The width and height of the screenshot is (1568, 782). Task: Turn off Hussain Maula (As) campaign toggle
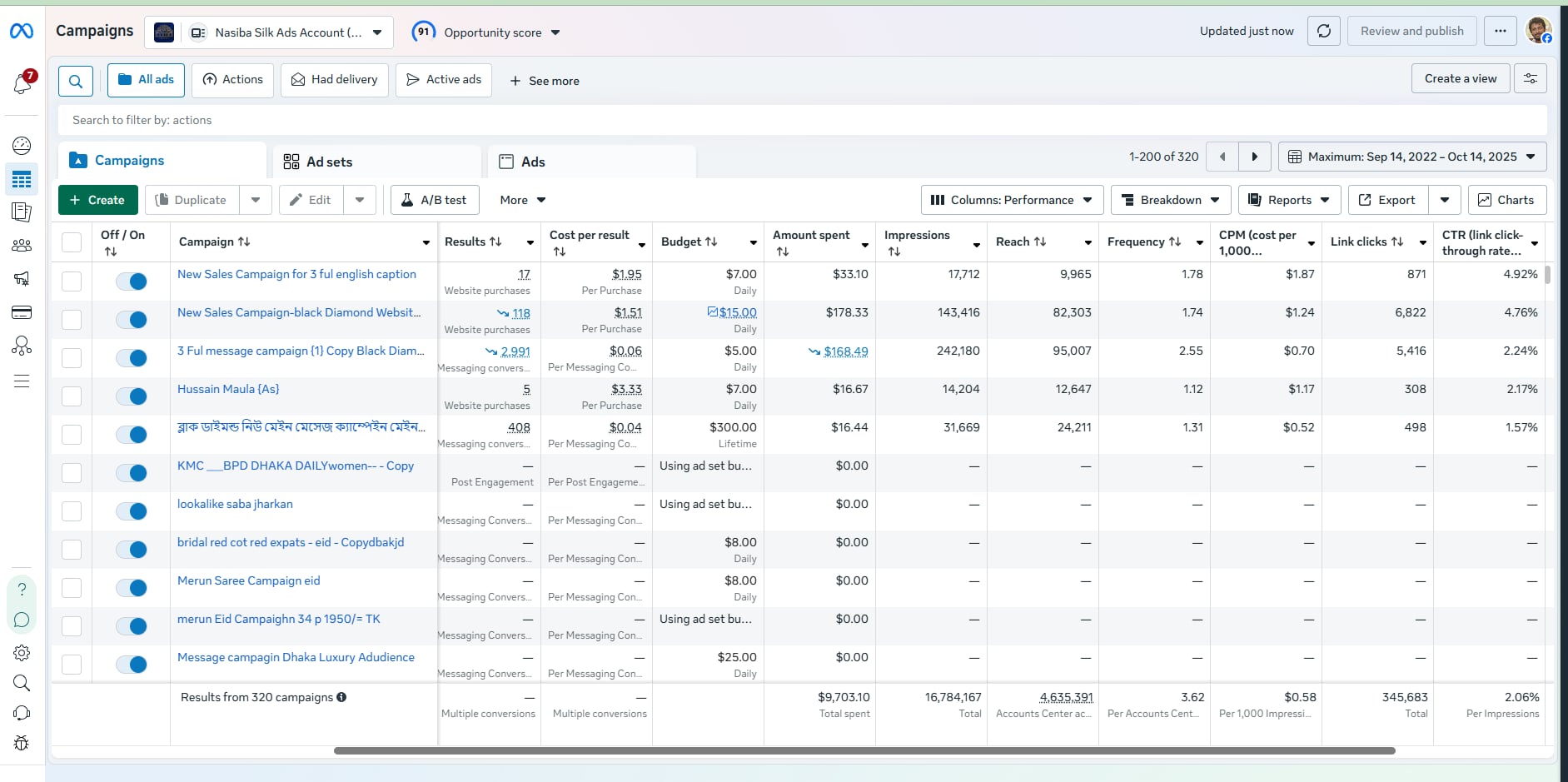132,396
